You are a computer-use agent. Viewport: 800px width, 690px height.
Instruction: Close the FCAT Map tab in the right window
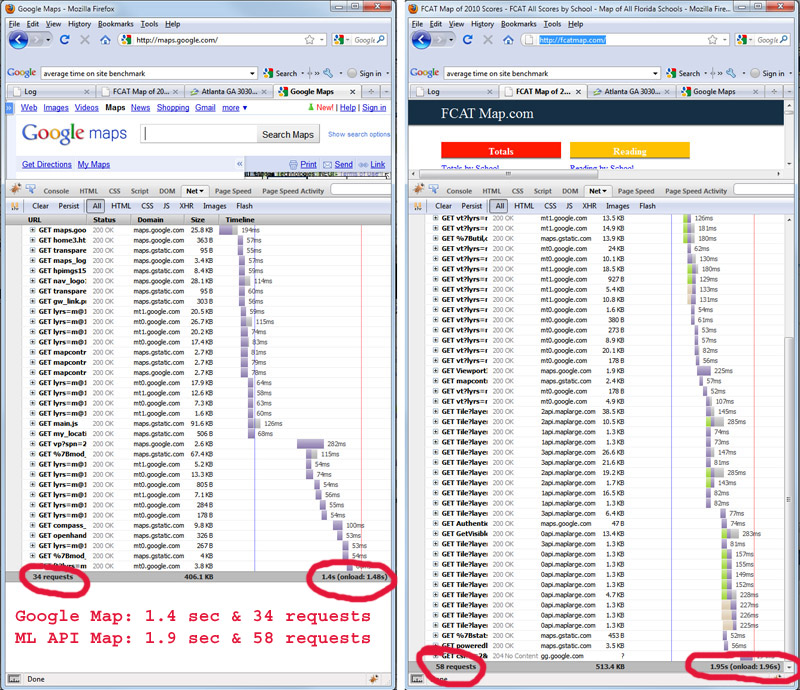pyautogui.click(x=578, y=92)
